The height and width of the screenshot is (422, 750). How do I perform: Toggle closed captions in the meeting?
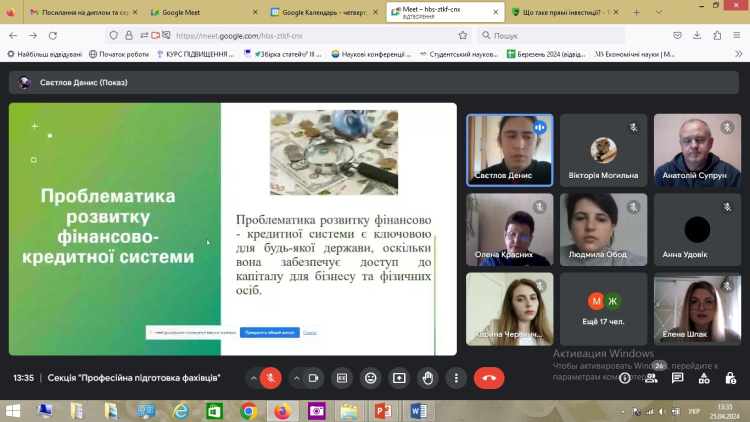pyautogui.click(x=342, y=378)
